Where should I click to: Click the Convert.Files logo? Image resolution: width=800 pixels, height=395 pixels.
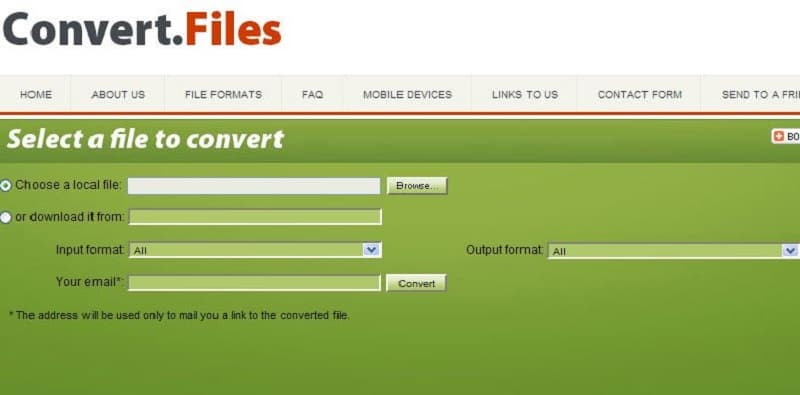pos(142,30)
